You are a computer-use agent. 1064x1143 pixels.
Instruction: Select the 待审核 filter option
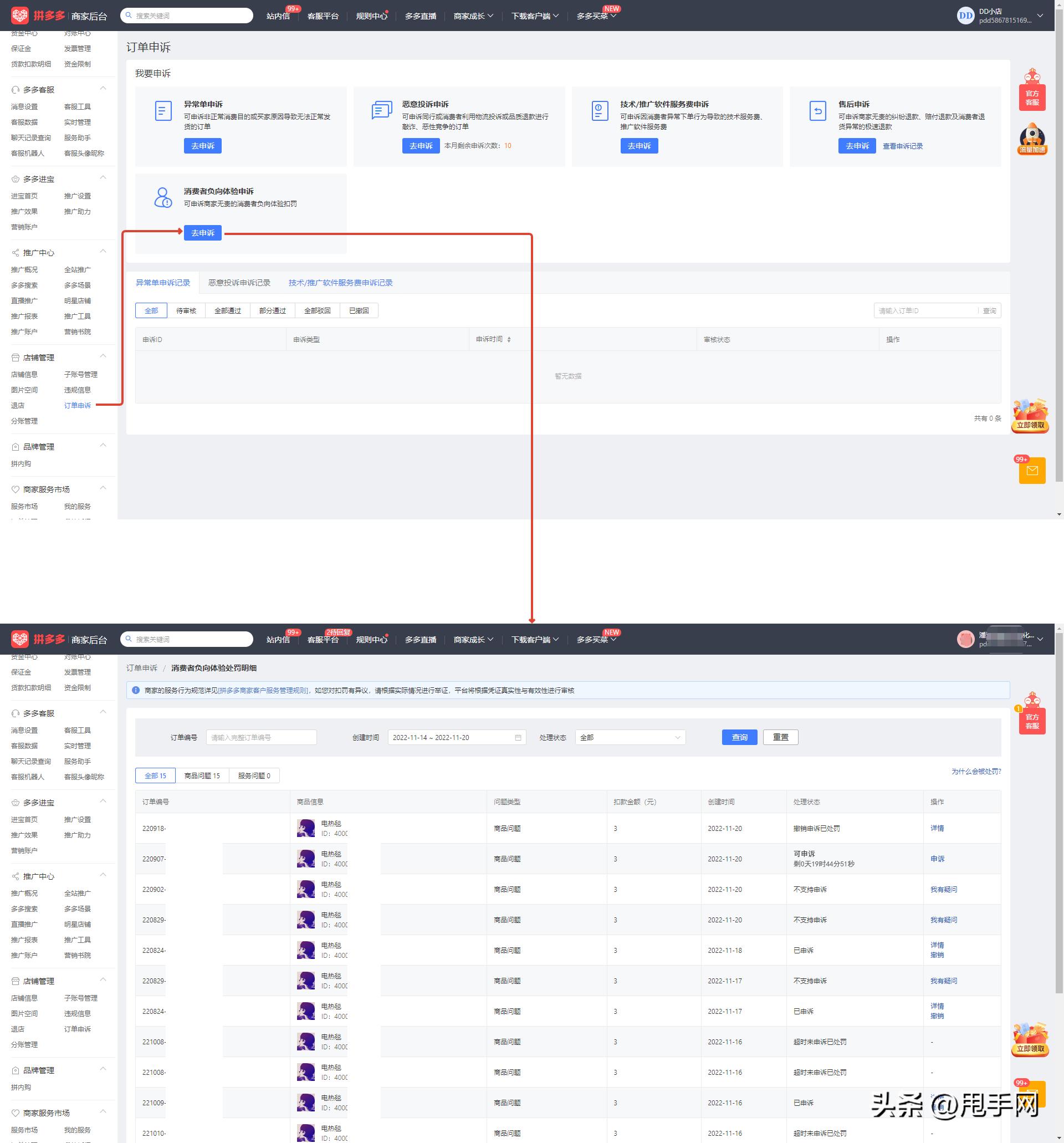click(x=186, y=311)
